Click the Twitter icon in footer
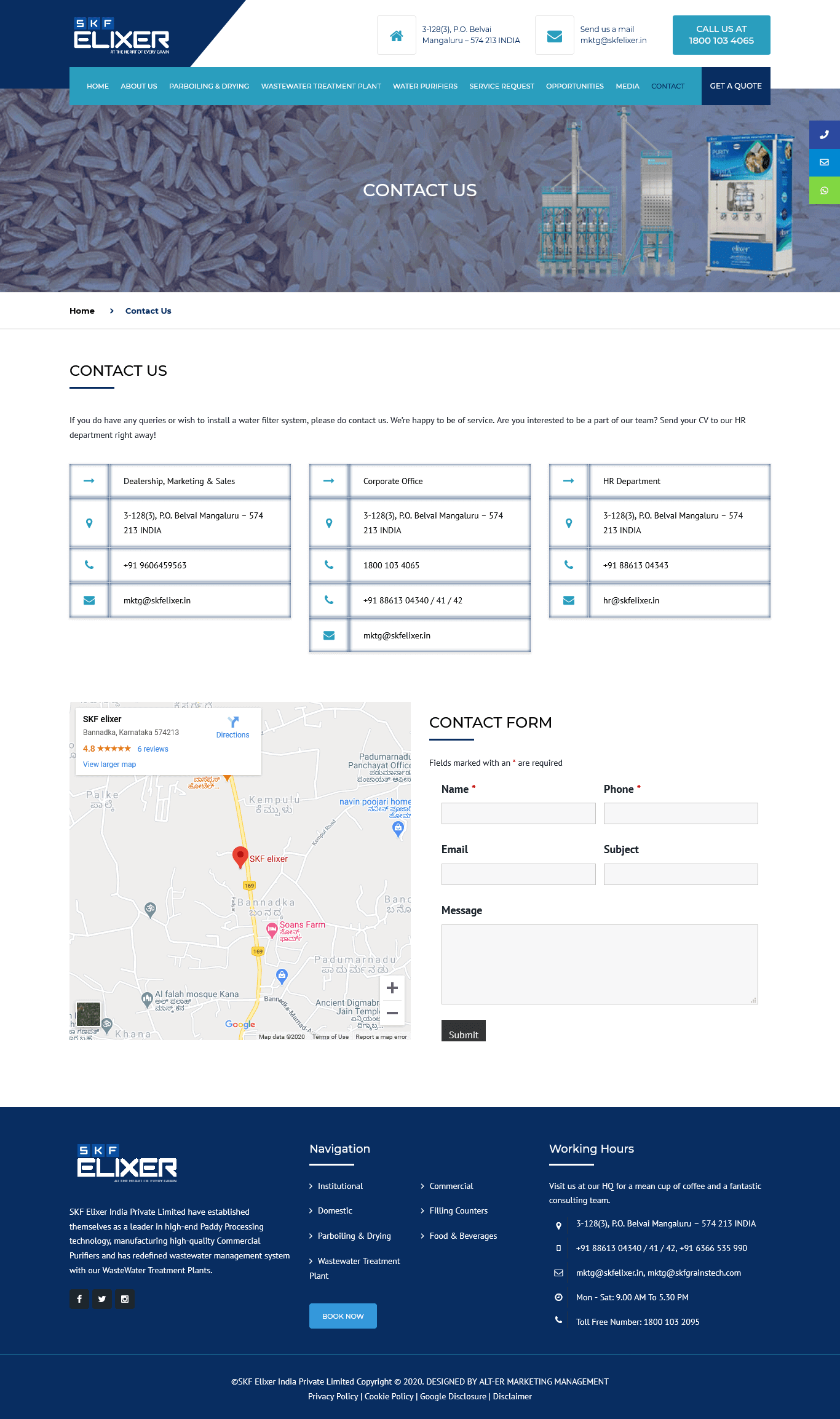This screenshot has width=840, height=1419. pyautogui.click(x=102, y=1298)
